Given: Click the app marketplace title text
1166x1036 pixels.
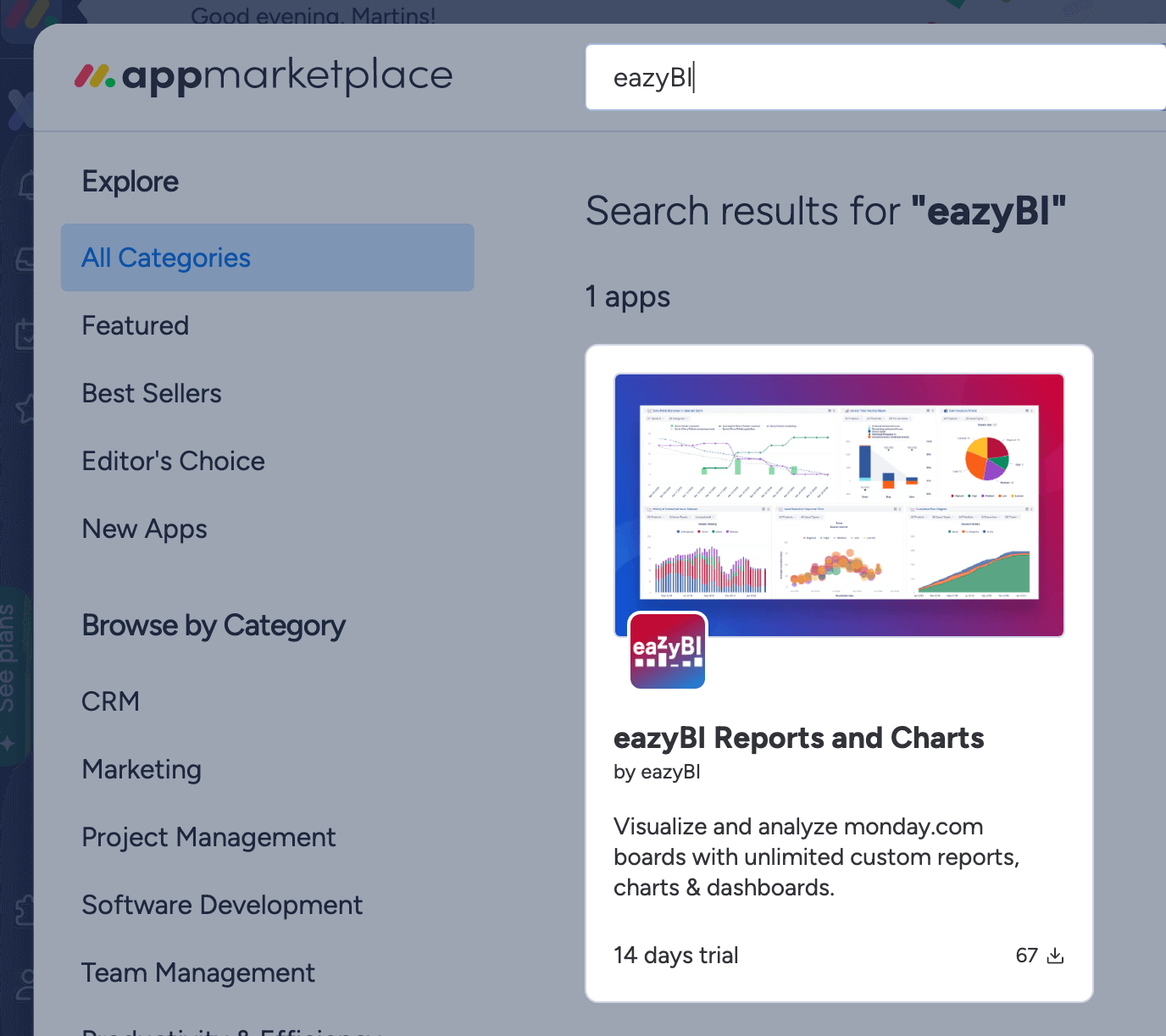Looking at the screenshot, I should click(287, 76).
